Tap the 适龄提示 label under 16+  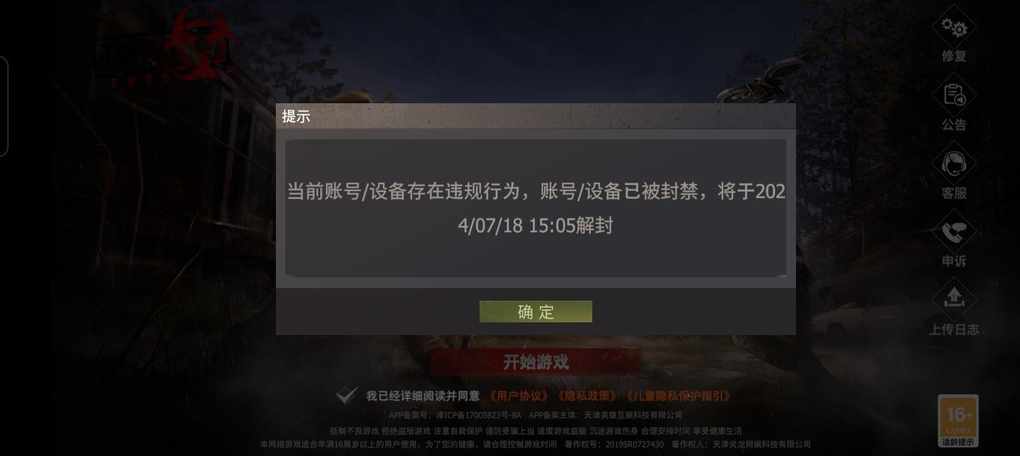tap(958, 442)
